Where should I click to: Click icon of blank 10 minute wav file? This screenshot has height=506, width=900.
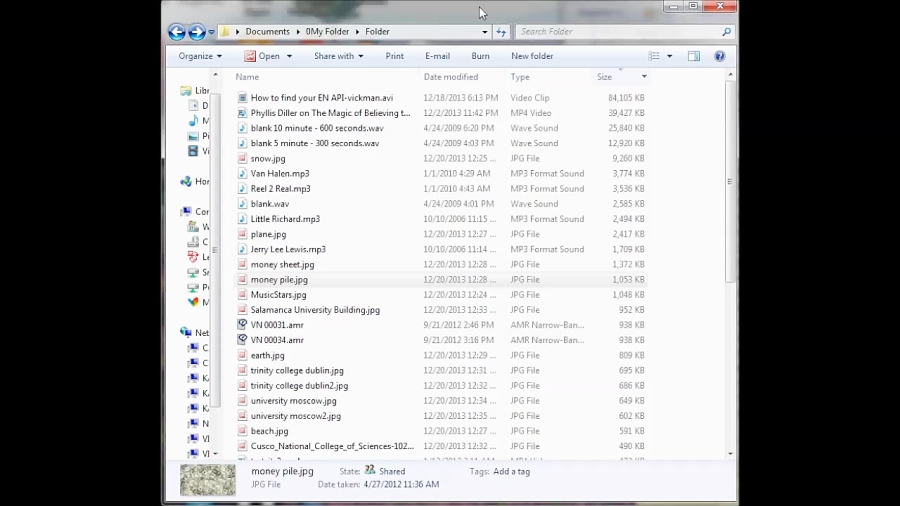pos(242,129)
